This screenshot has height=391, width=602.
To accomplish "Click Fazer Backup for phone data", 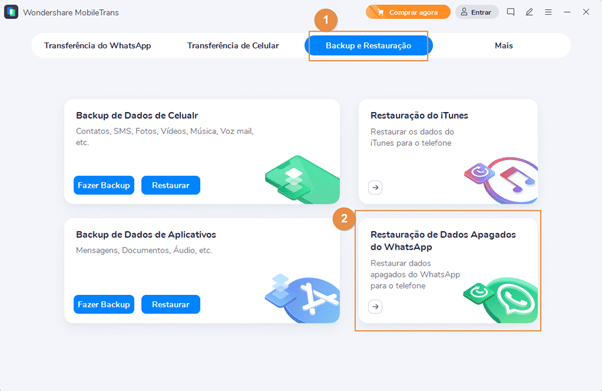I will tap(104, 185).
